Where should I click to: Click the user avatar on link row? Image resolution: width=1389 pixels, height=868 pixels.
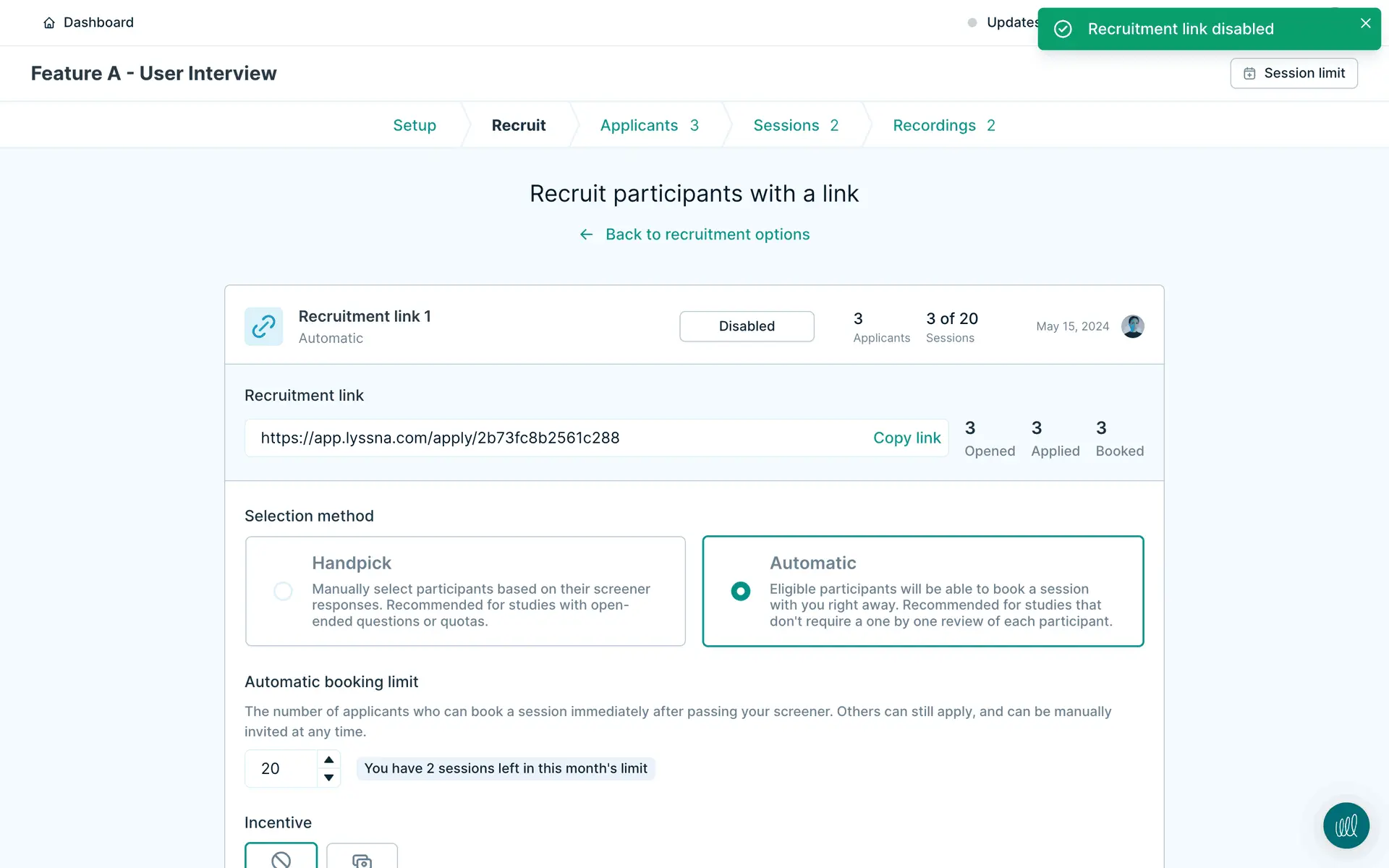[1132, 326]
